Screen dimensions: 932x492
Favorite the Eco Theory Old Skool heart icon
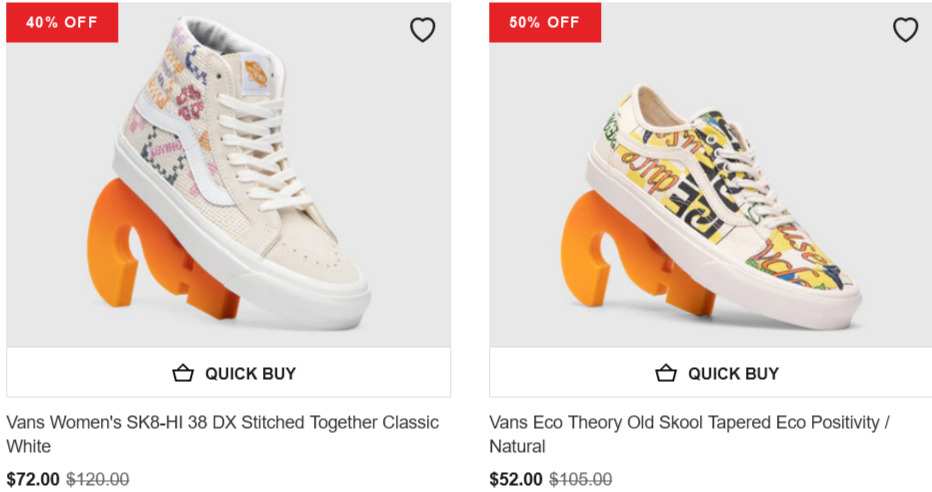[x=905, y=30]
